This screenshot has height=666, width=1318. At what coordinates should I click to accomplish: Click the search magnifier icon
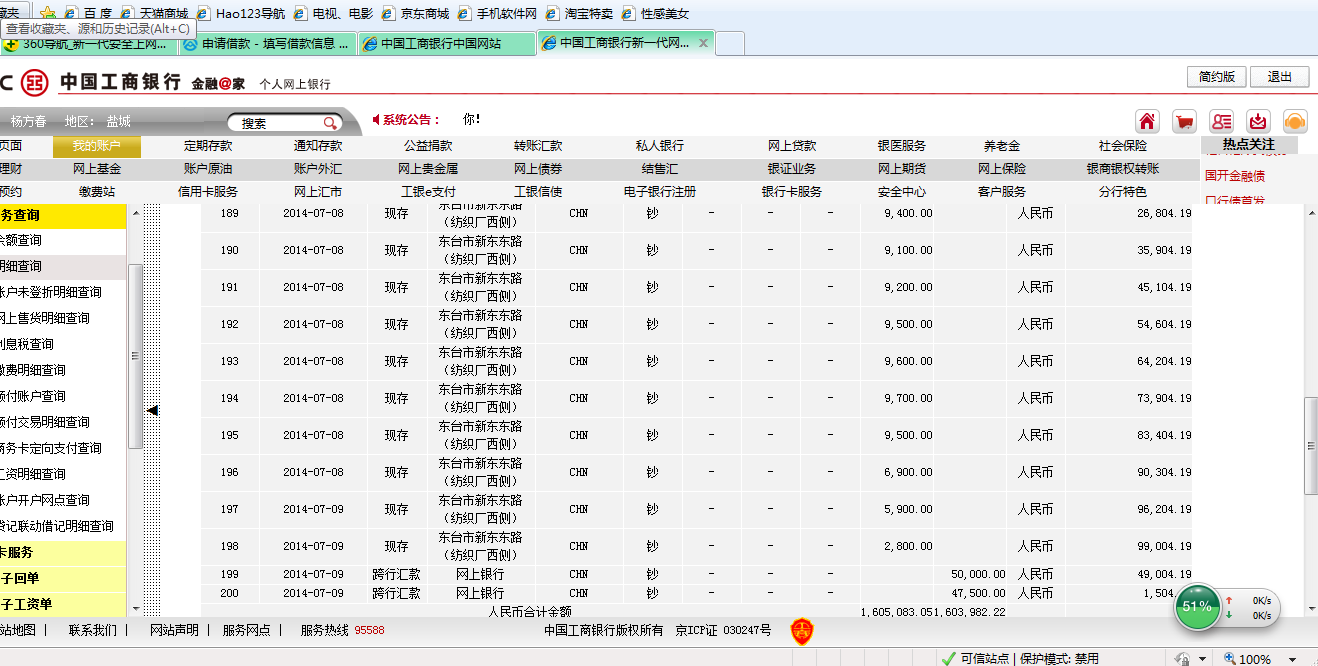click(x=329, y=123)
